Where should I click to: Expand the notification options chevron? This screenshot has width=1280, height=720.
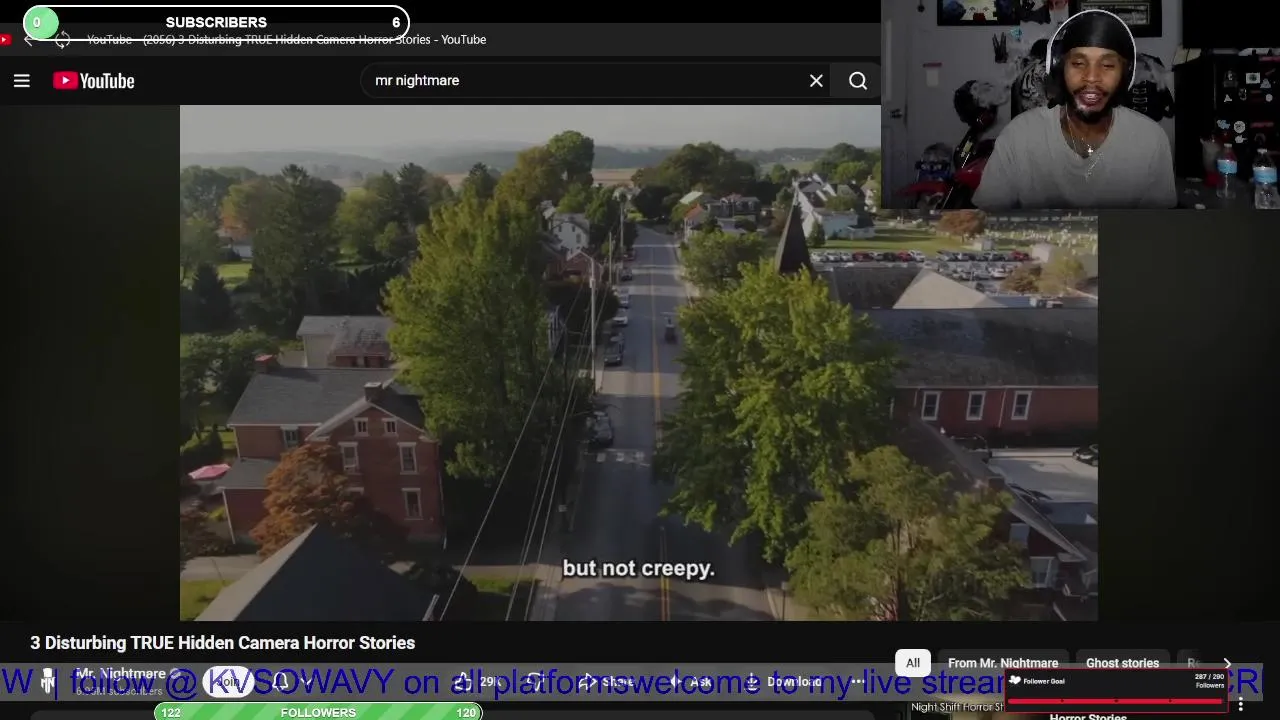pos(306,682)
